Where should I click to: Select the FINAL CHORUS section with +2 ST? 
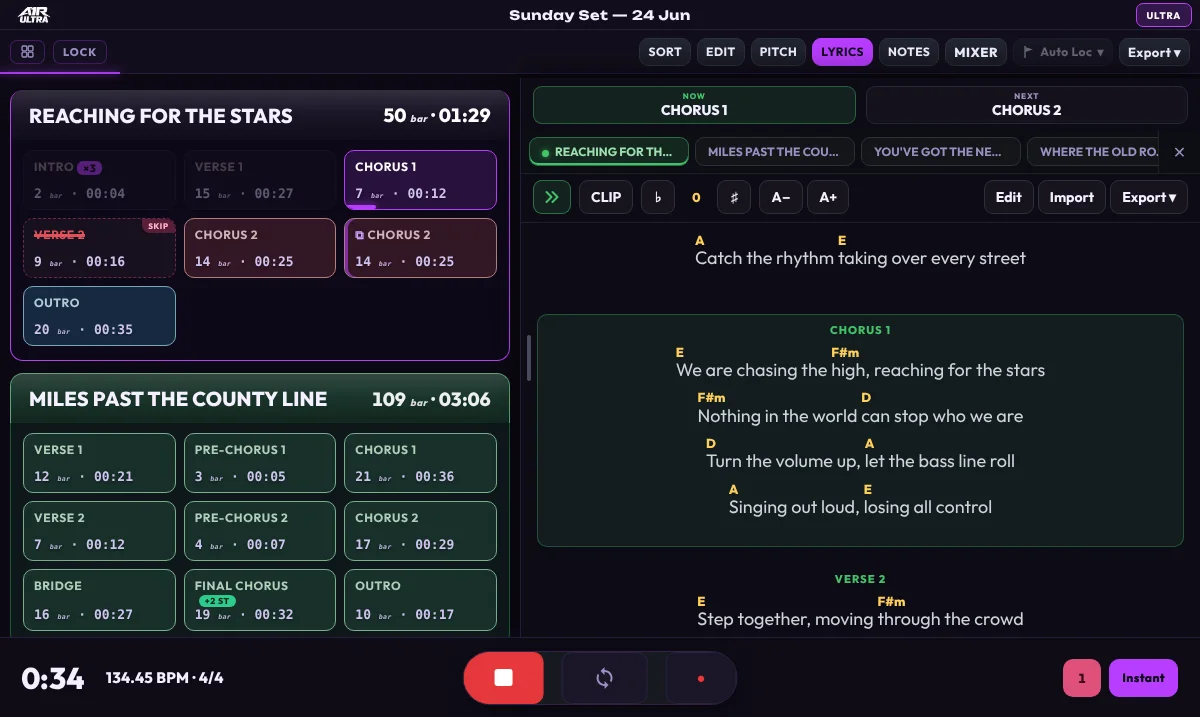click(x=260, y=600)
